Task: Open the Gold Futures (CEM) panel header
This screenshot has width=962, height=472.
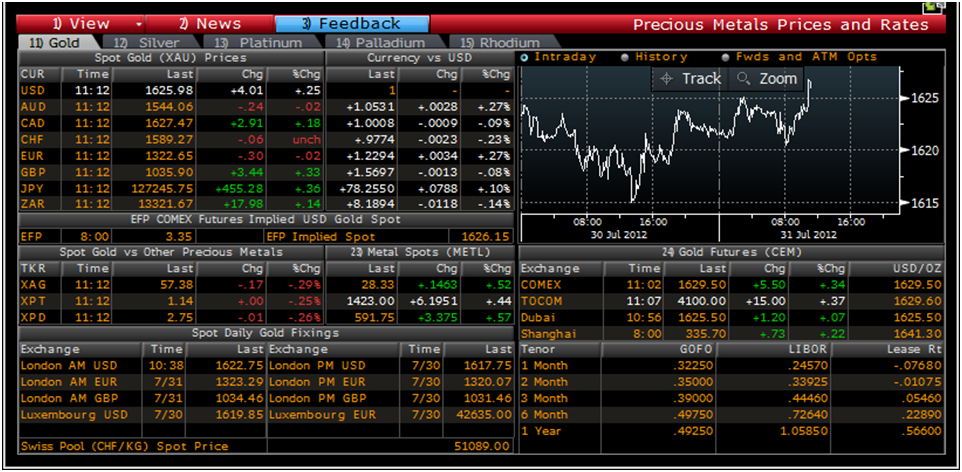Action: pos(731,252)
